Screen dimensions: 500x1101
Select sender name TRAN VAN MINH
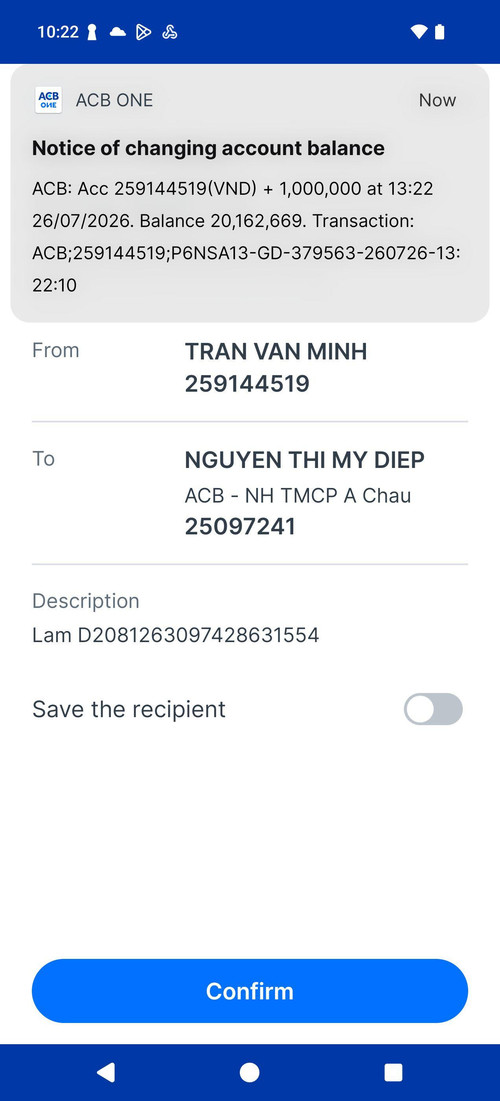[276, 351]
